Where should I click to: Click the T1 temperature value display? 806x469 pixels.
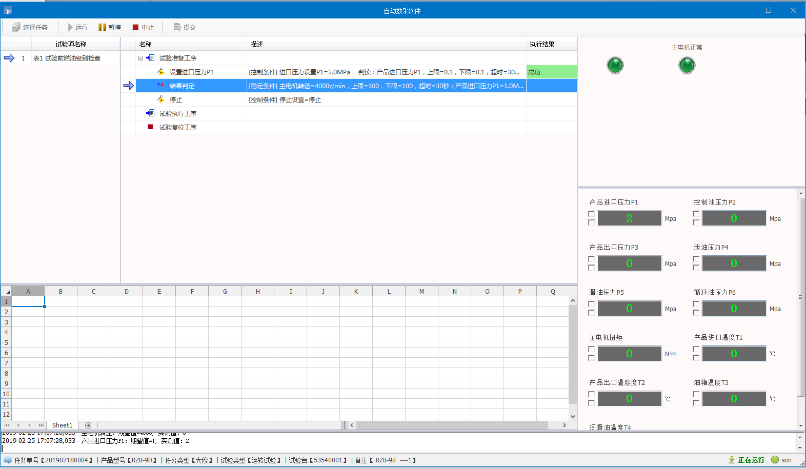[x=734, y=353]
